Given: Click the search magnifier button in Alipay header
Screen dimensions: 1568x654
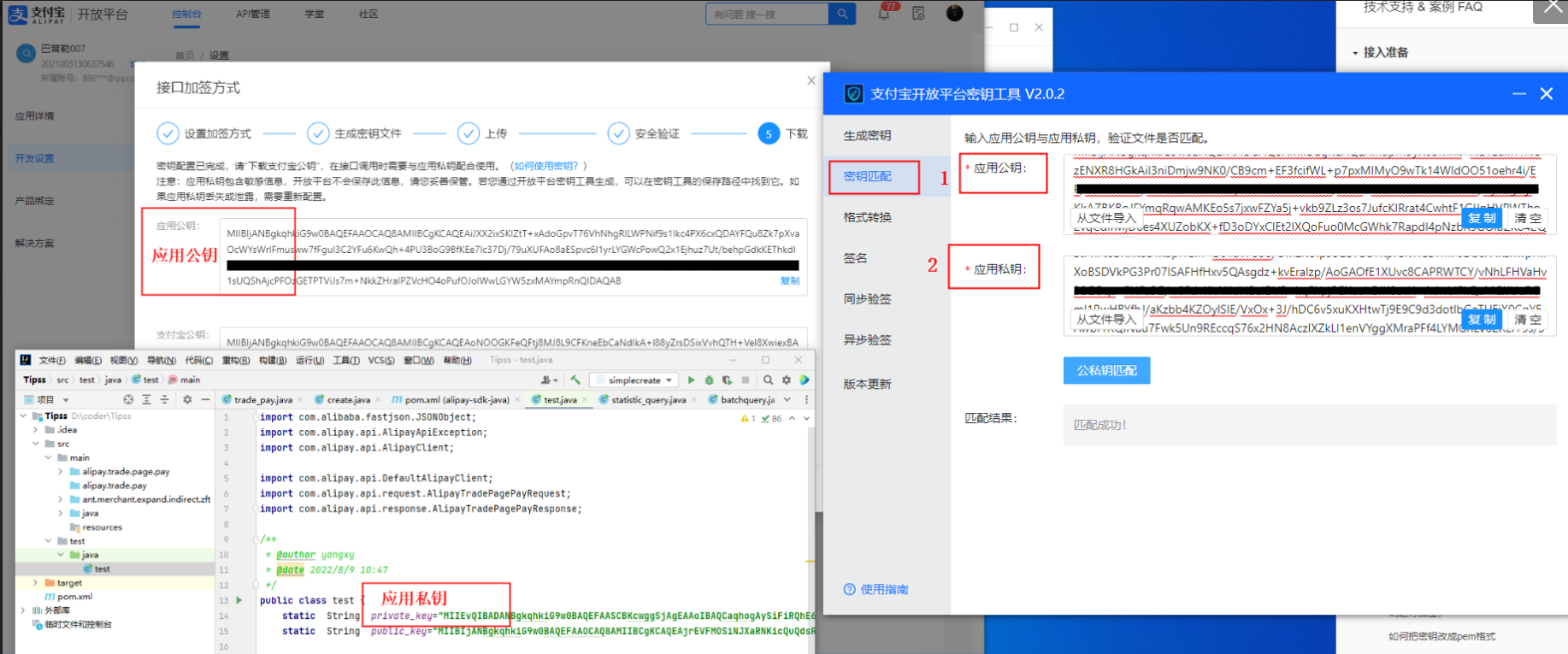Looking at the screenshot, I should coord(842,14).
